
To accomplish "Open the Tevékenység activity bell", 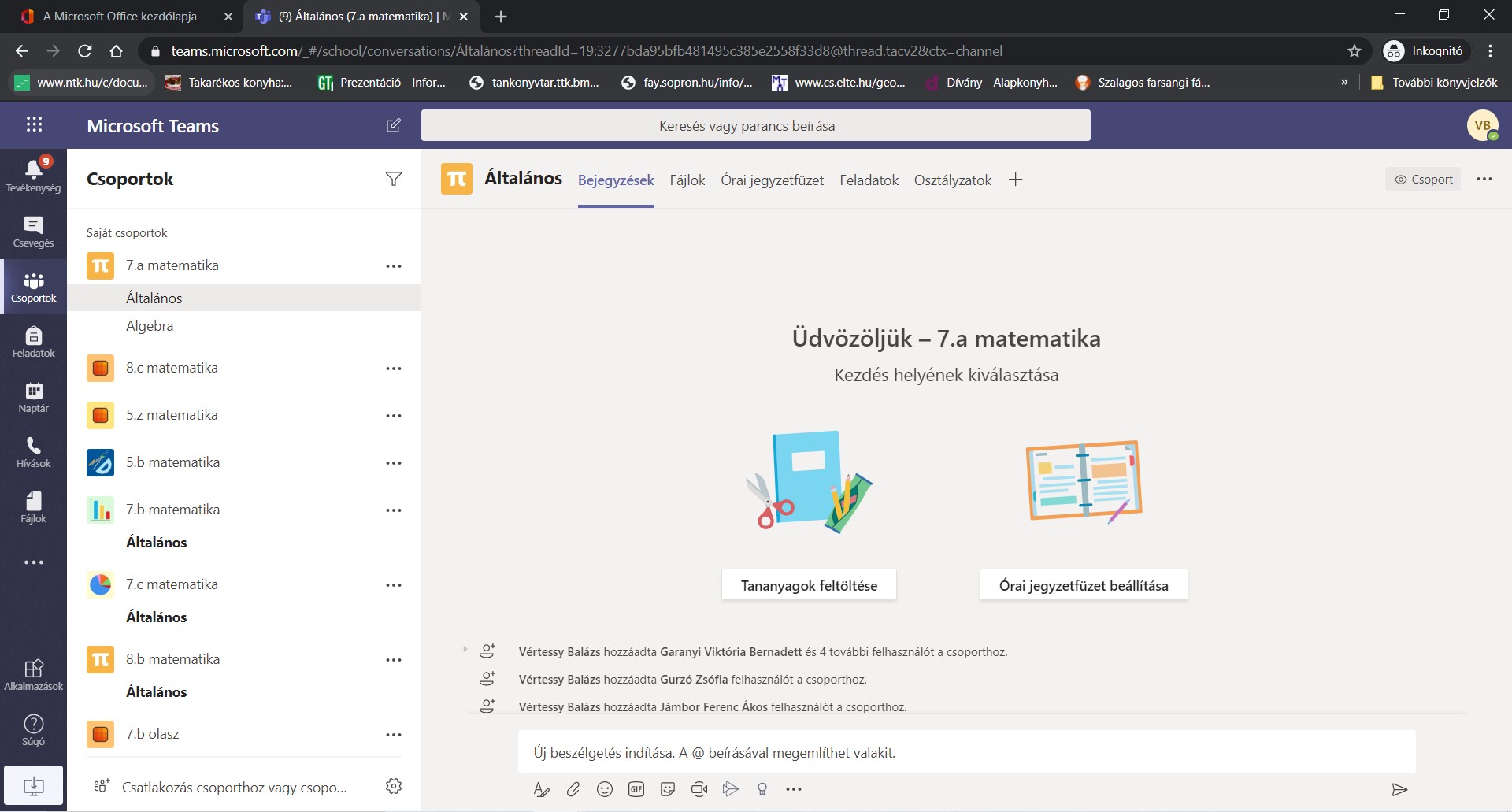I will pos(33,176).
